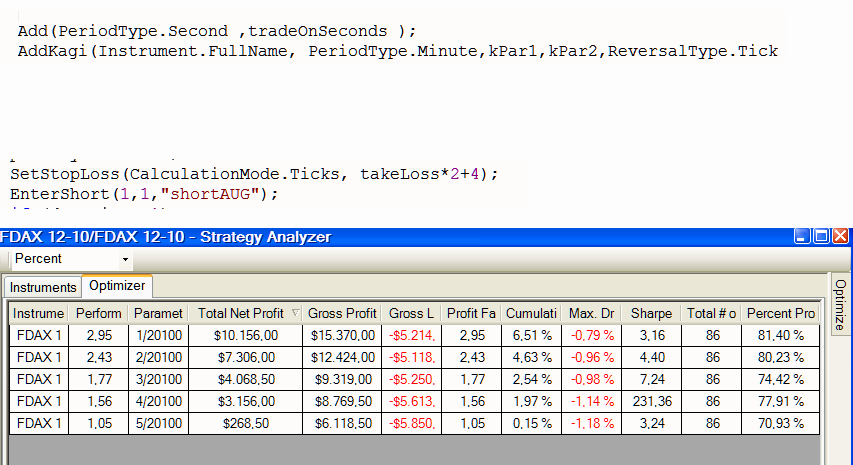The height and width of the screenshot is (465, 853).
Task: Select the row with parameter 2/20100
Action: [415, 357]
